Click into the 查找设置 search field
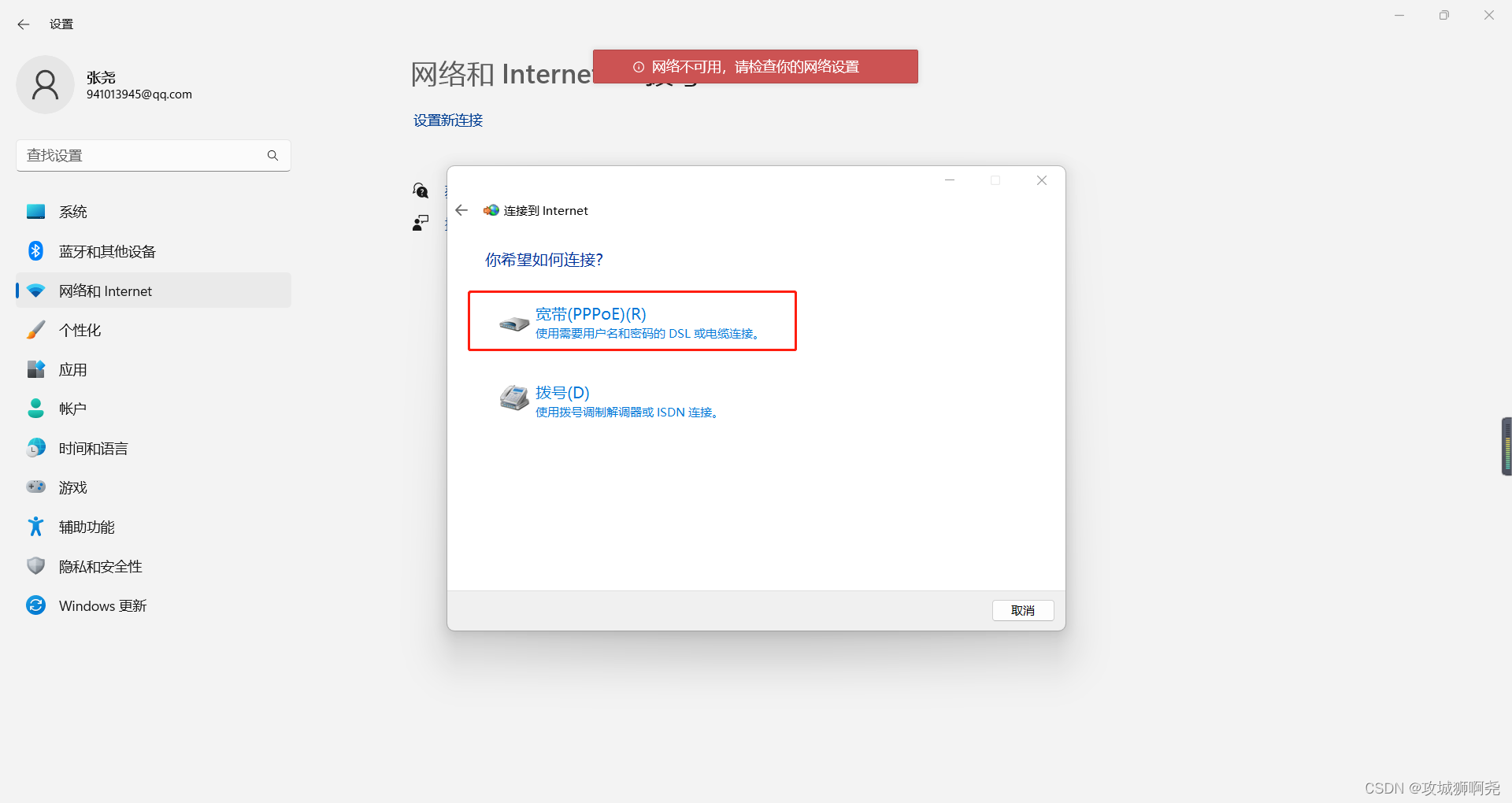The width and height of the screenshot is (1512, 803). point(154,156)
